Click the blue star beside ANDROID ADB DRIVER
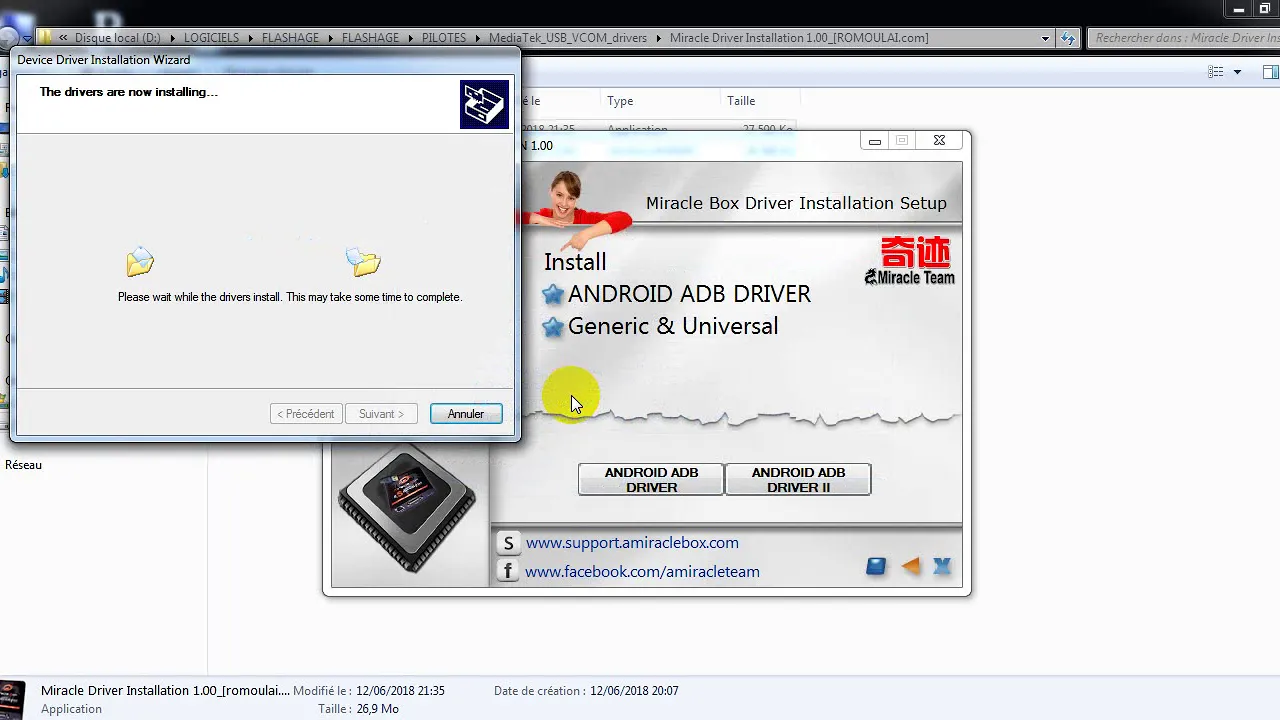 [x=553, y=295]
